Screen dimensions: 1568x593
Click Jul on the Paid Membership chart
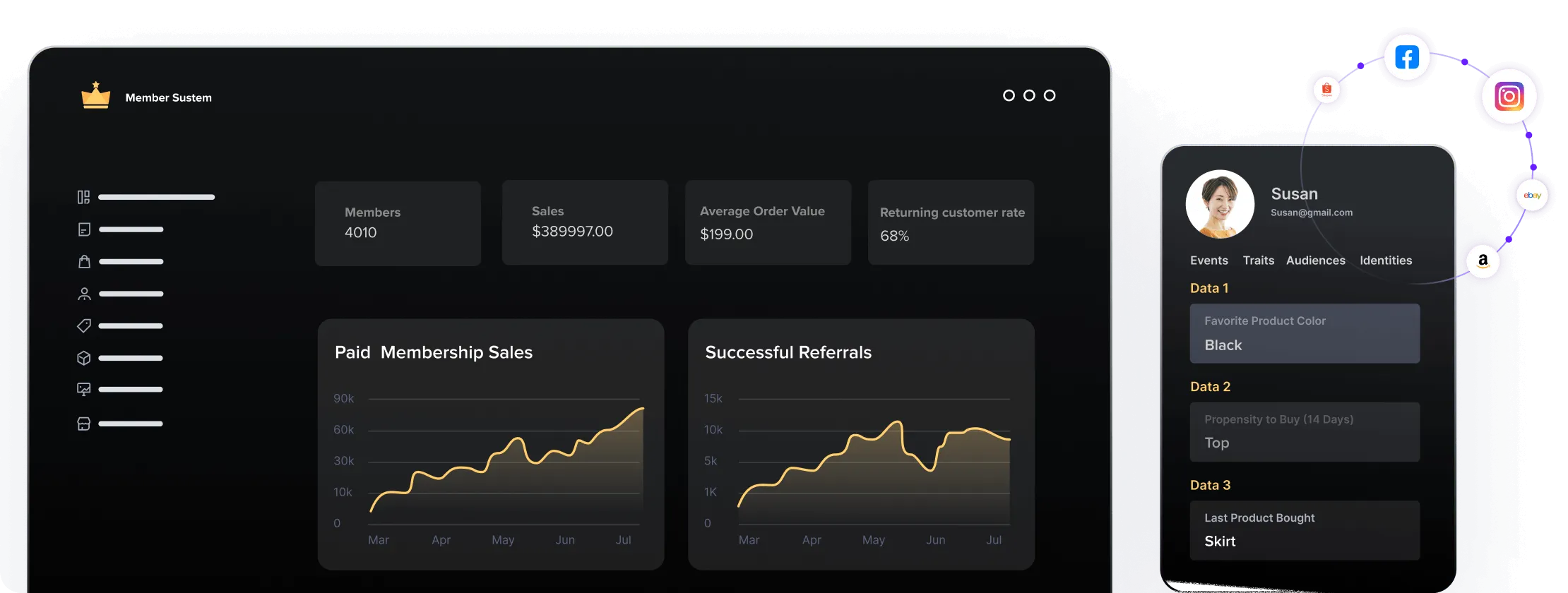pyautogui.click(x=623, y=540)
